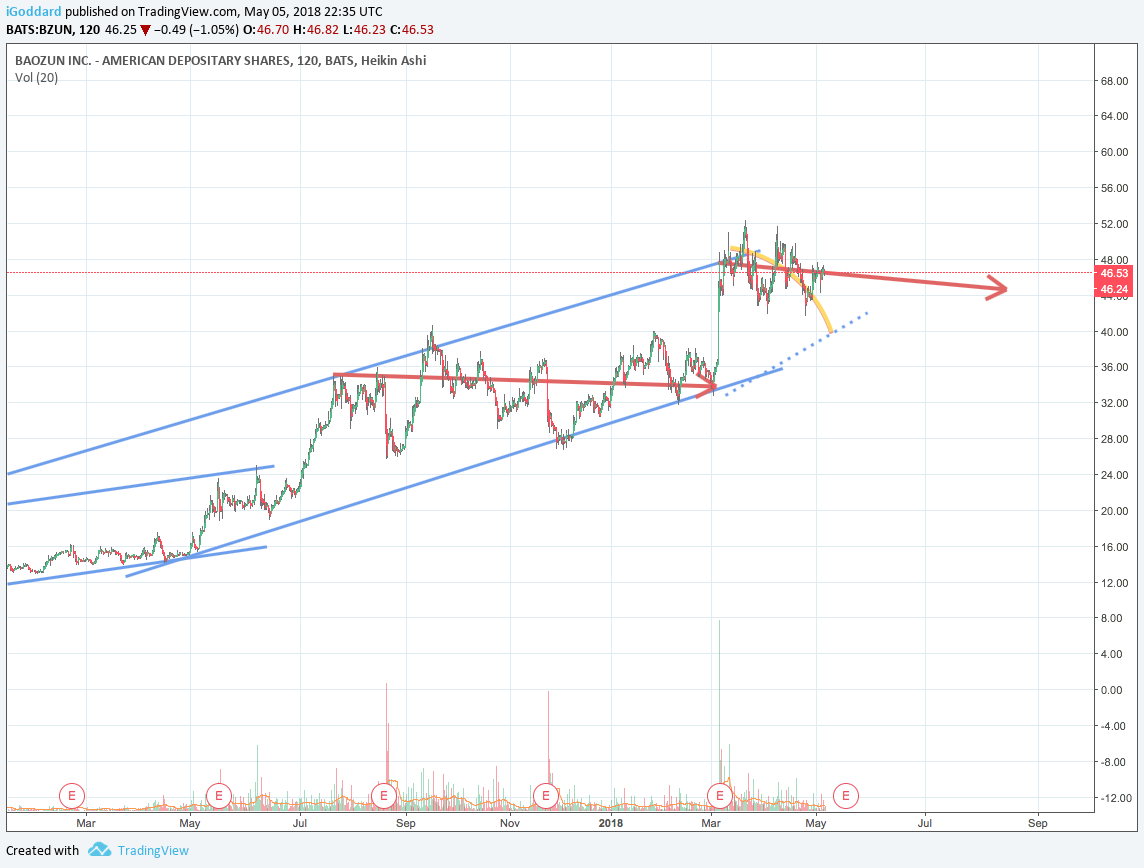Click the earnings marker near Nov 2017
This screenshot has height=868, width=1144.
[x=546, y=795]
